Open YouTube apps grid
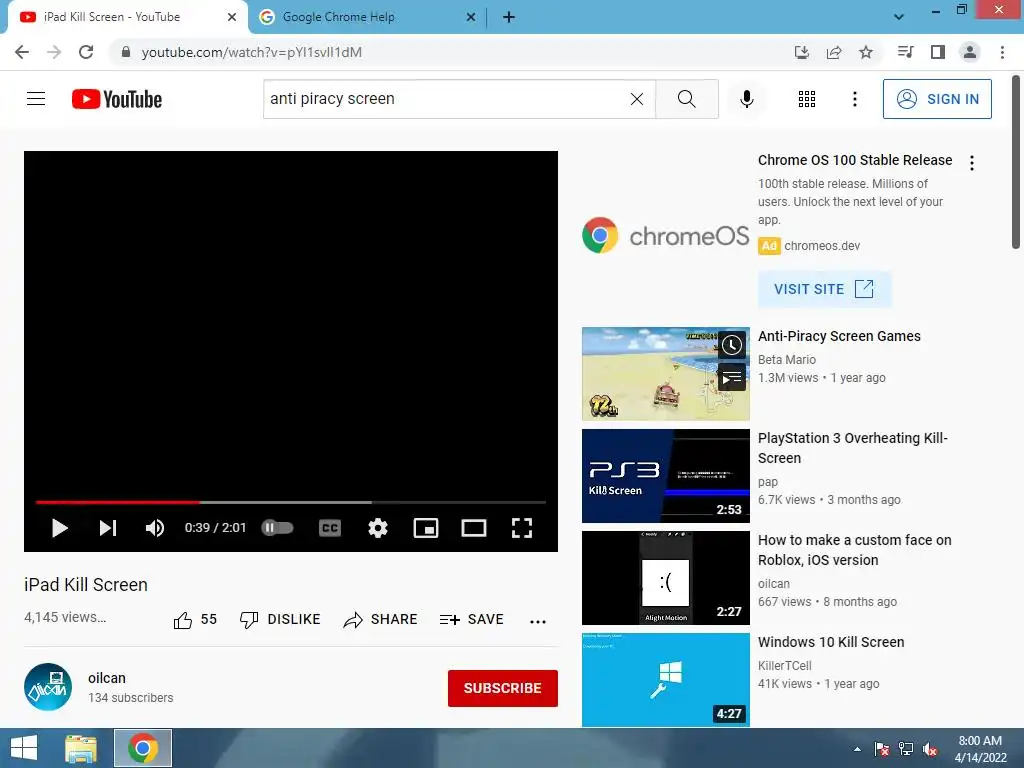 807,99
